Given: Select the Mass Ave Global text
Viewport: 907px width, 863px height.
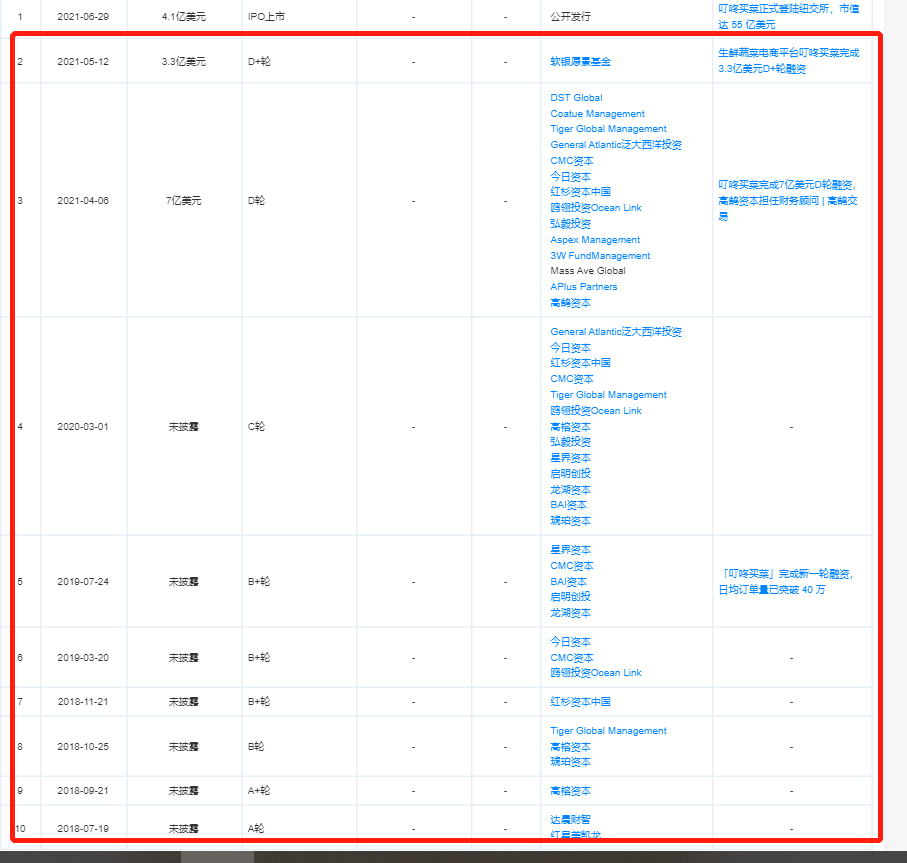Looking at the screenshot, I should pos(588,271).
